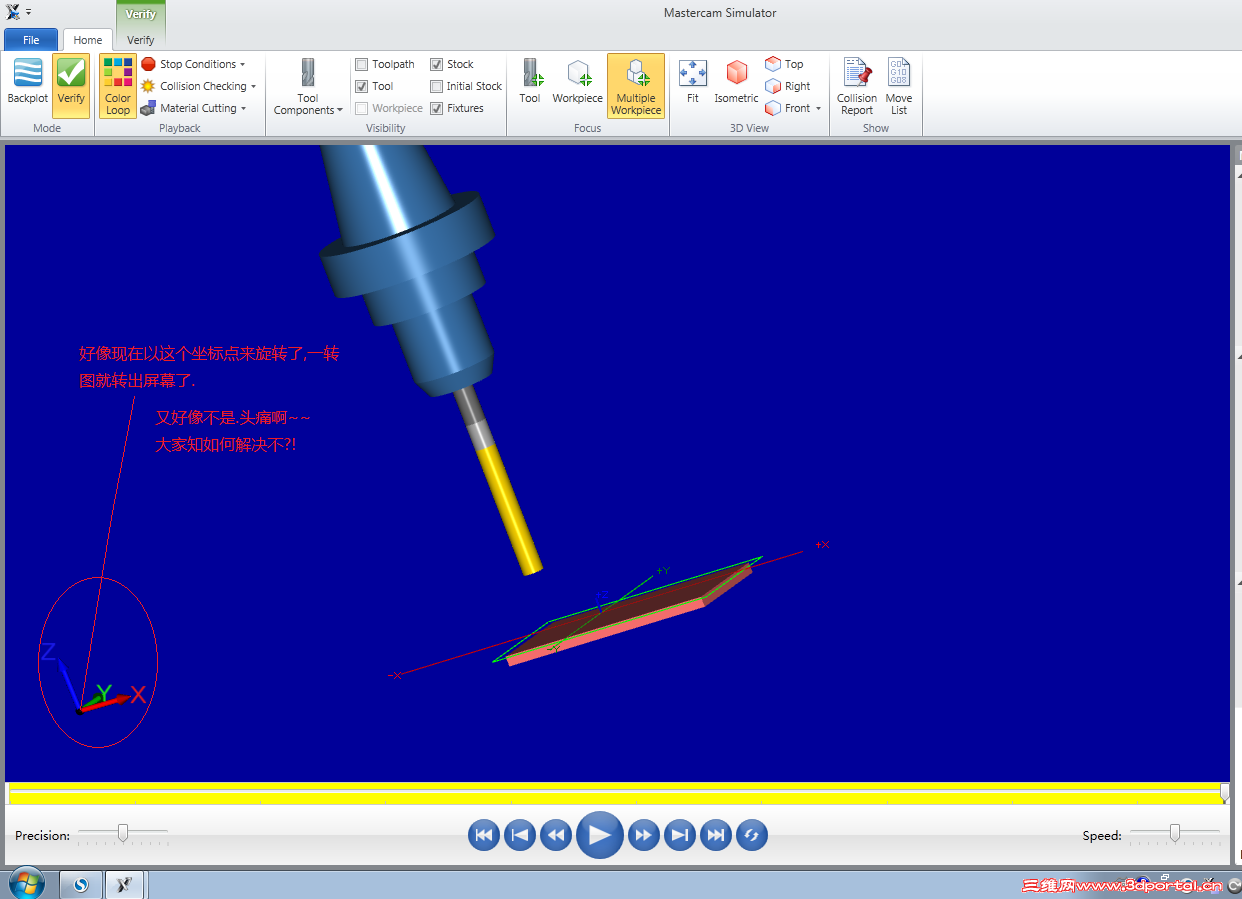Expand the Tool Components dropdown arrow
This screenshot has height=899, width=1242.
tap(340, 110)
